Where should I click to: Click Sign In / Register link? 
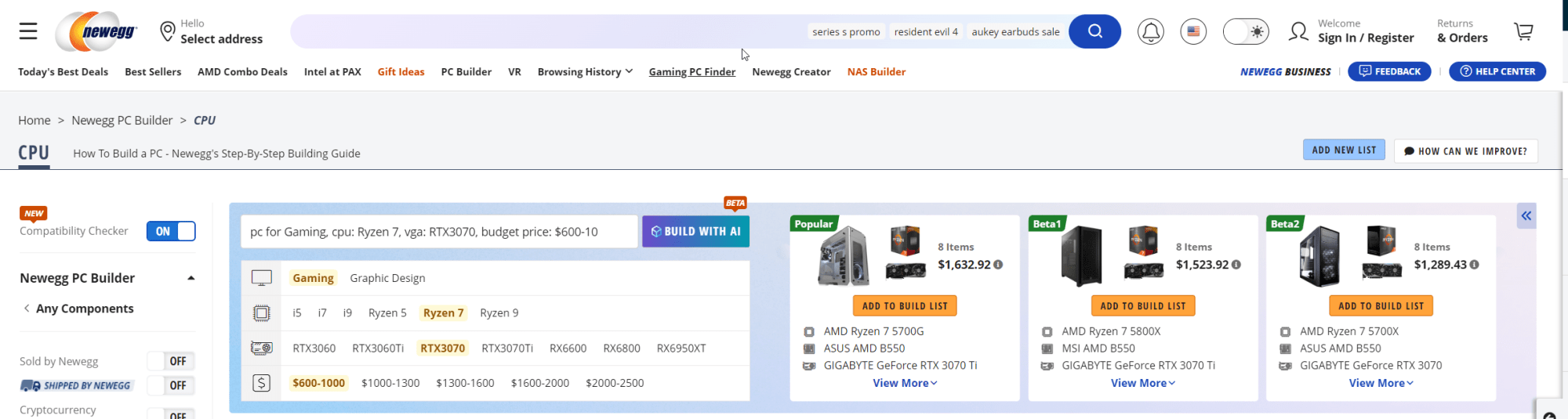coord(1366,38)
